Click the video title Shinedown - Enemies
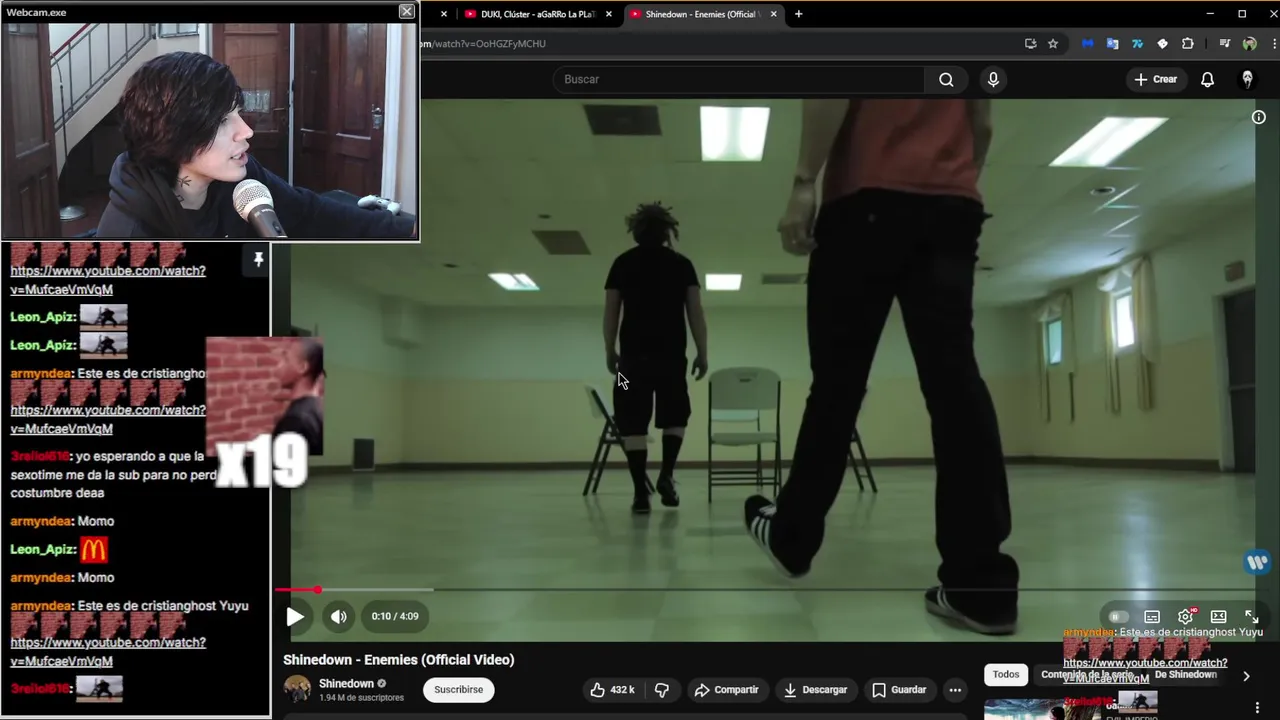Image resolution: width=1280 pixels, height=720 pixels. point(398,660)
